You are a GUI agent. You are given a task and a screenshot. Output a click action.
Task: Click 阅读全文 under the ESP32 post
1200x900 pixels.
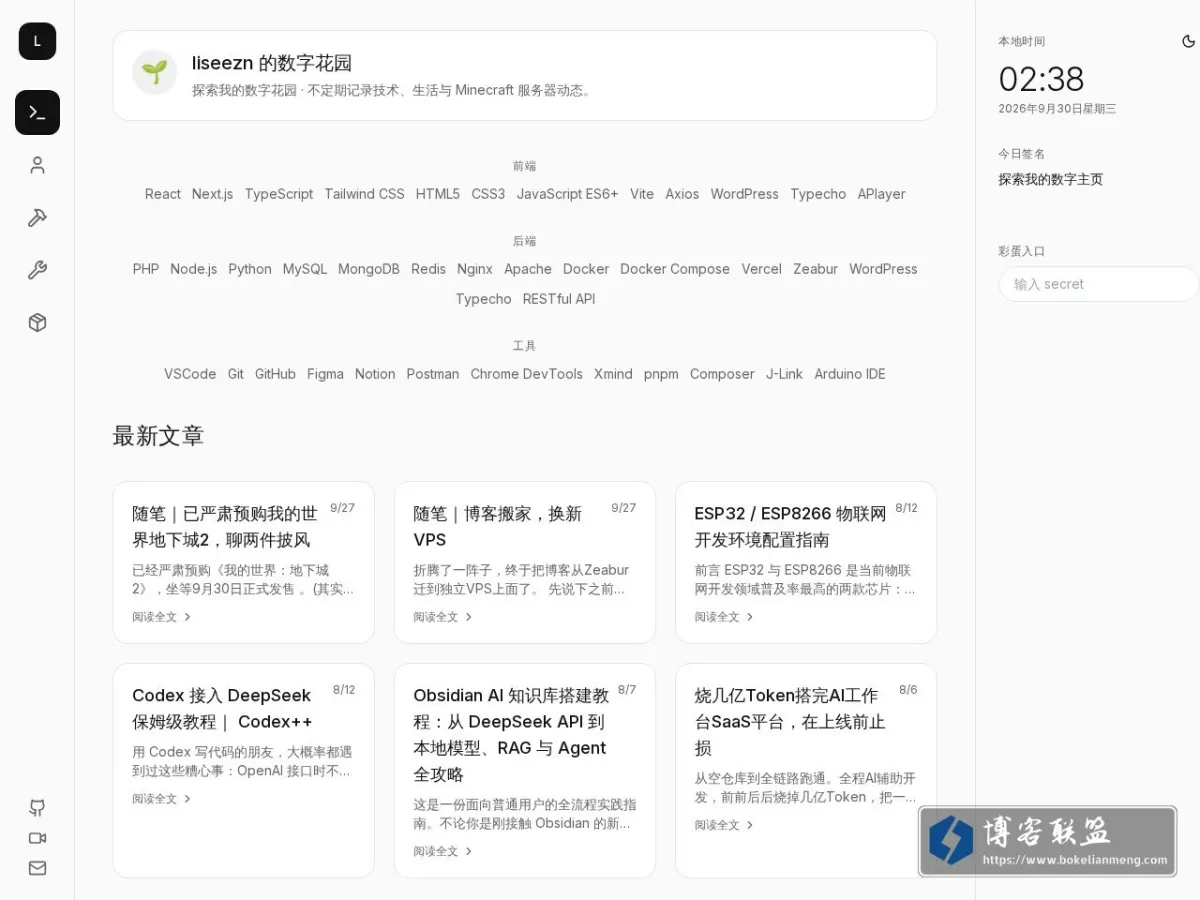click(724, 617)
